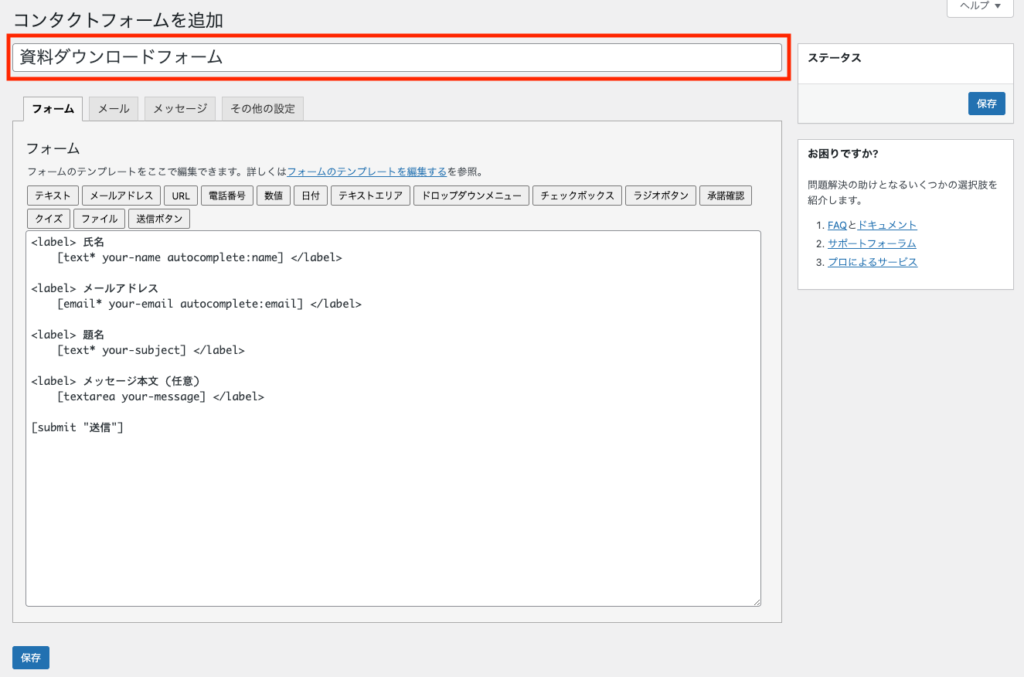
Task: Click the form title input field
Action: coord(396,58)
